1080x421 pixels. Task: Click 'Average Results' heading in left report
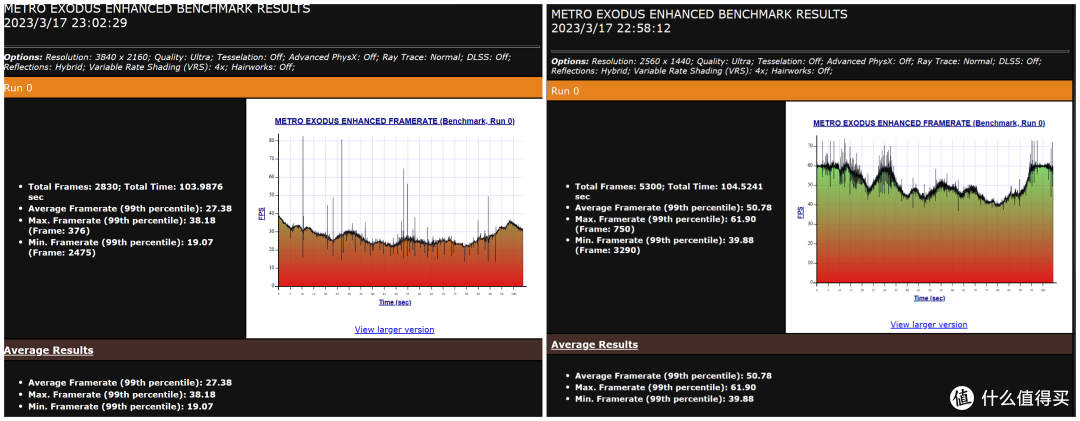click(48, 350)
